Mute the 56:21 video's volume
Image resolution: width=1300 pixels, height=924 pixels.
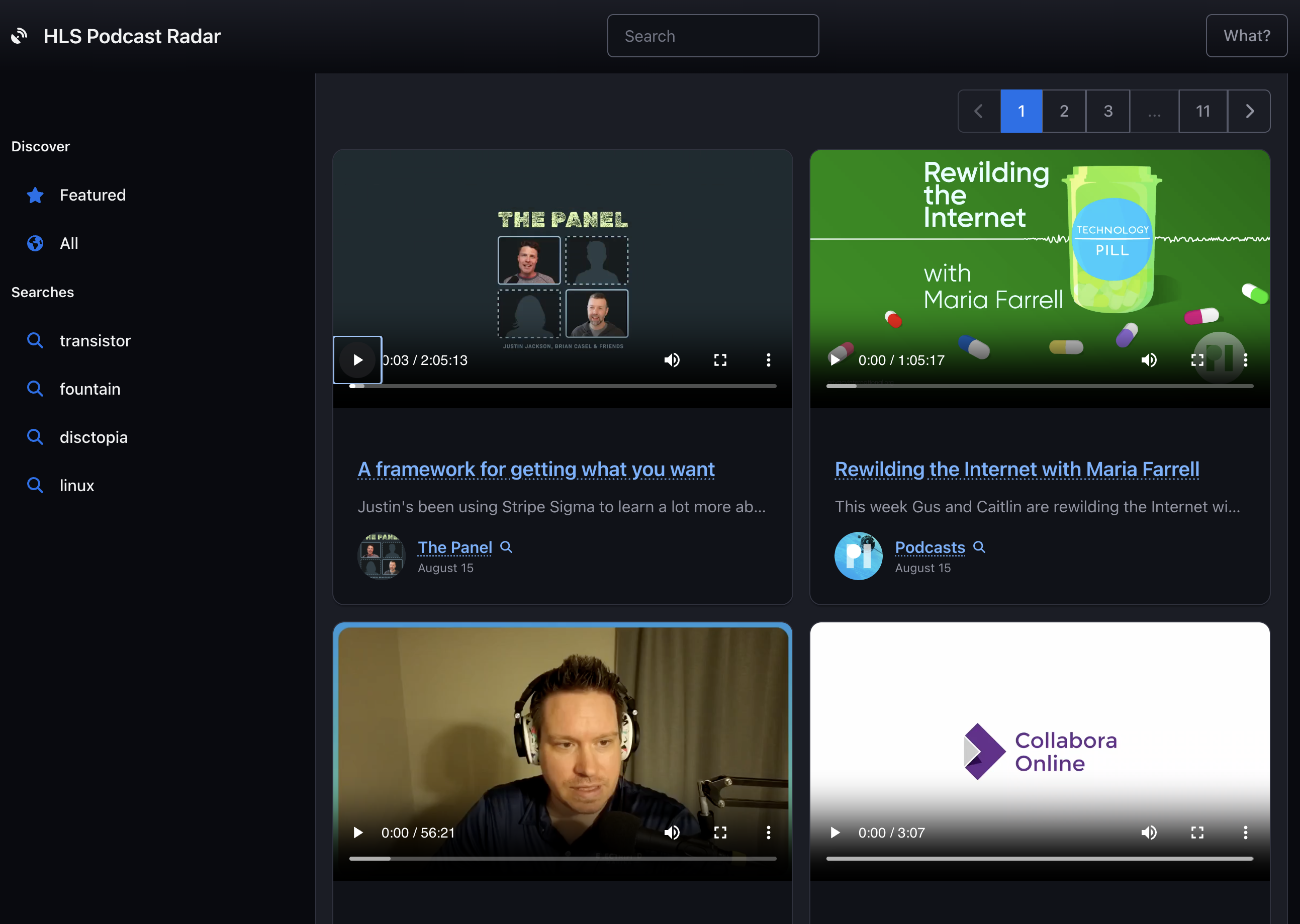tap(672, 833)
